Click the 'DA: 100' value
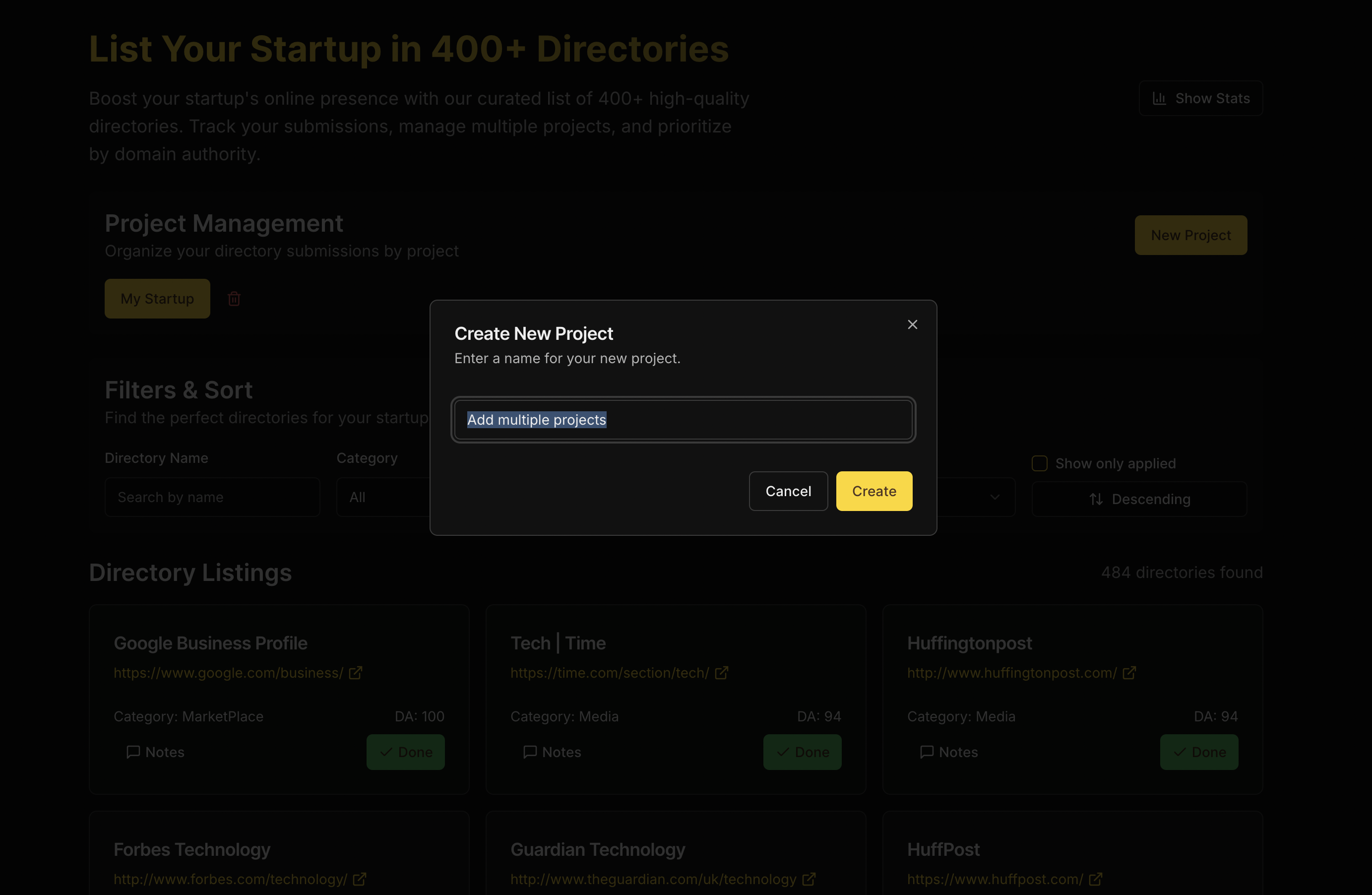Image resolution: width=1372 pixels, height=895 pixels. [419, 717]
